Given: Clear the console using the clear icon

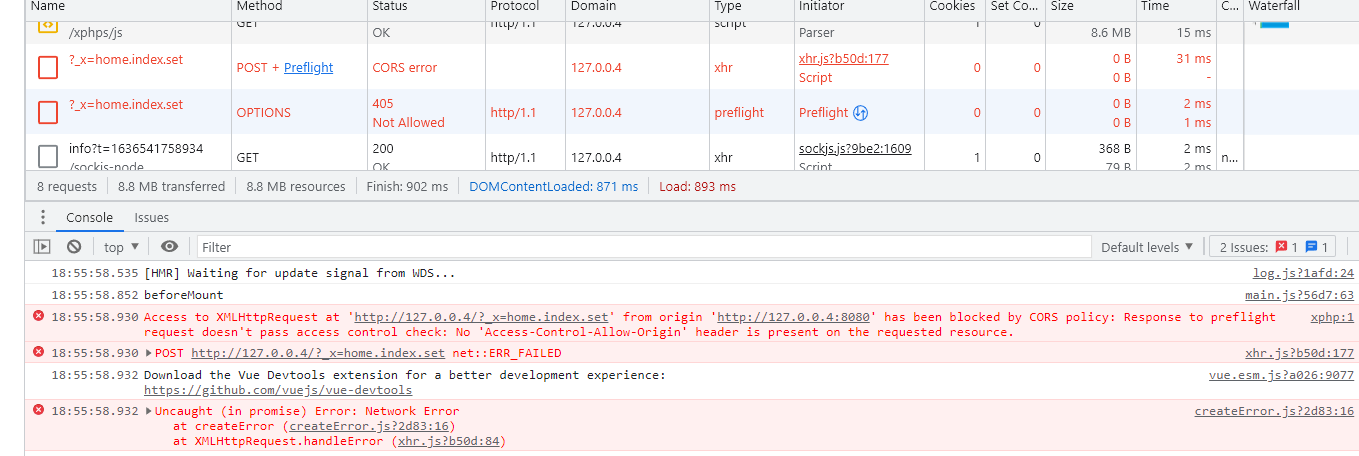Looking at the screenshot, I should [x=74, y=247].
